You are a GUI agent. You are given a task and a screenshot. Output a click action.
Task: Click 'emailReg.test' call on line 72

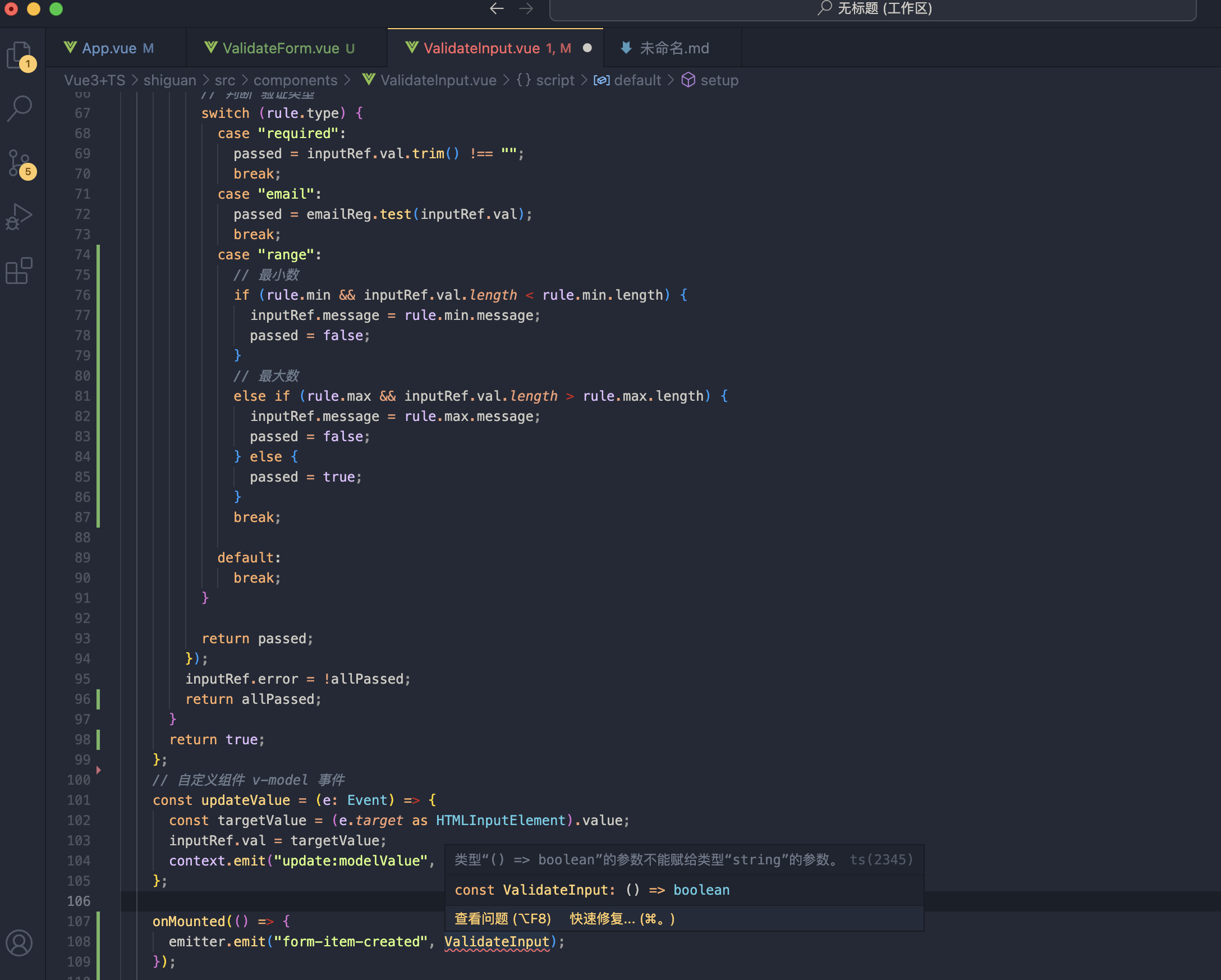(x=359, y=215)
